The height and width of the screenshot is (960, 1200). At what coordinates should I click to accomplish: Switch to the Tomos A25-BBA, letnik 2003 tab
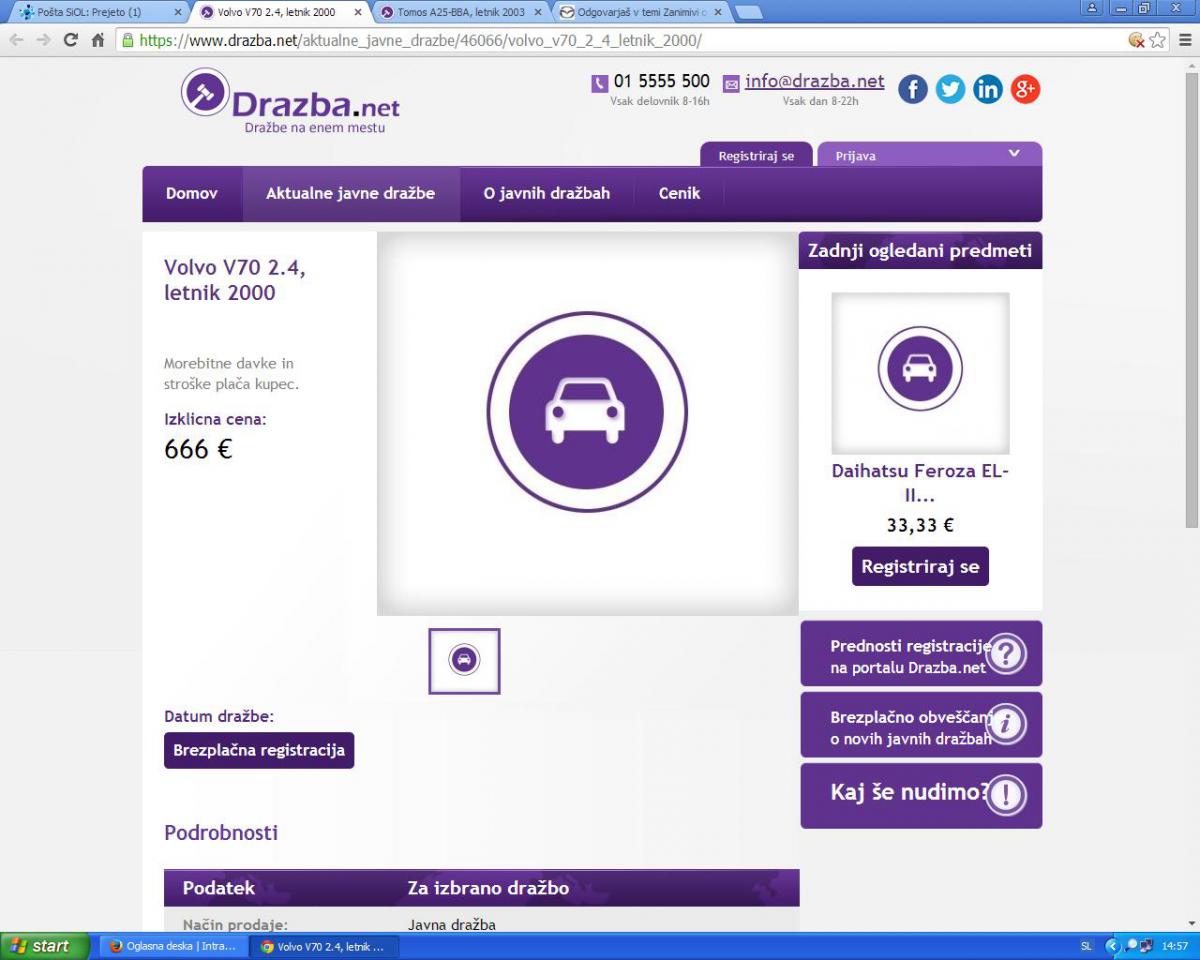(461, 13)
